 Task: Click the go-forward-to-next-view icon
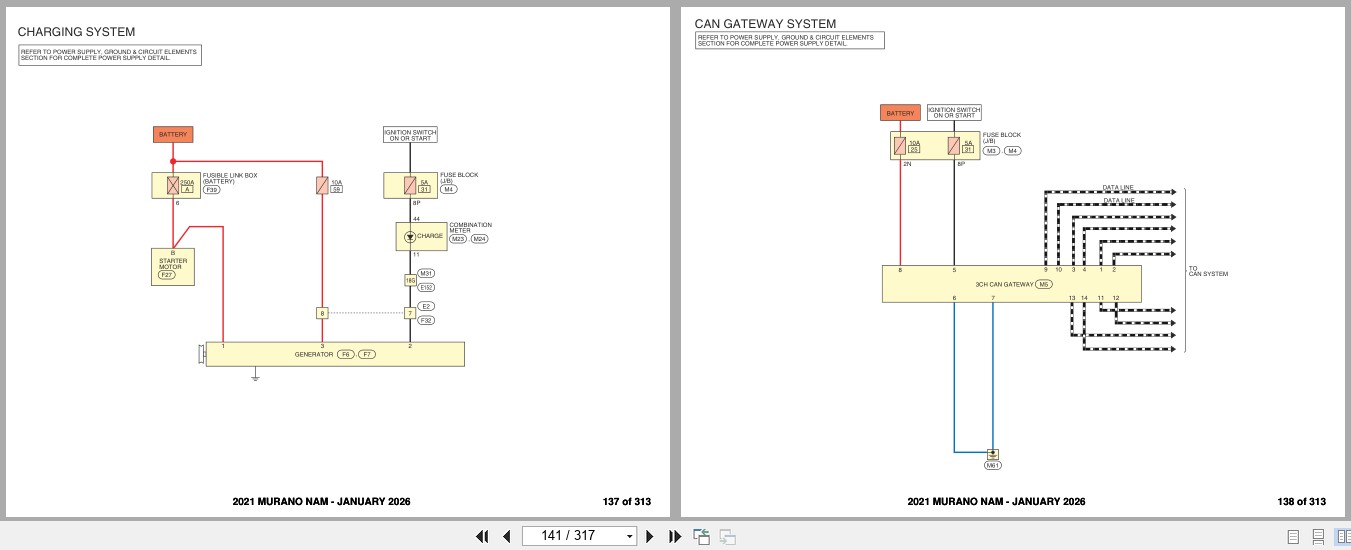(x=728, y=536)
